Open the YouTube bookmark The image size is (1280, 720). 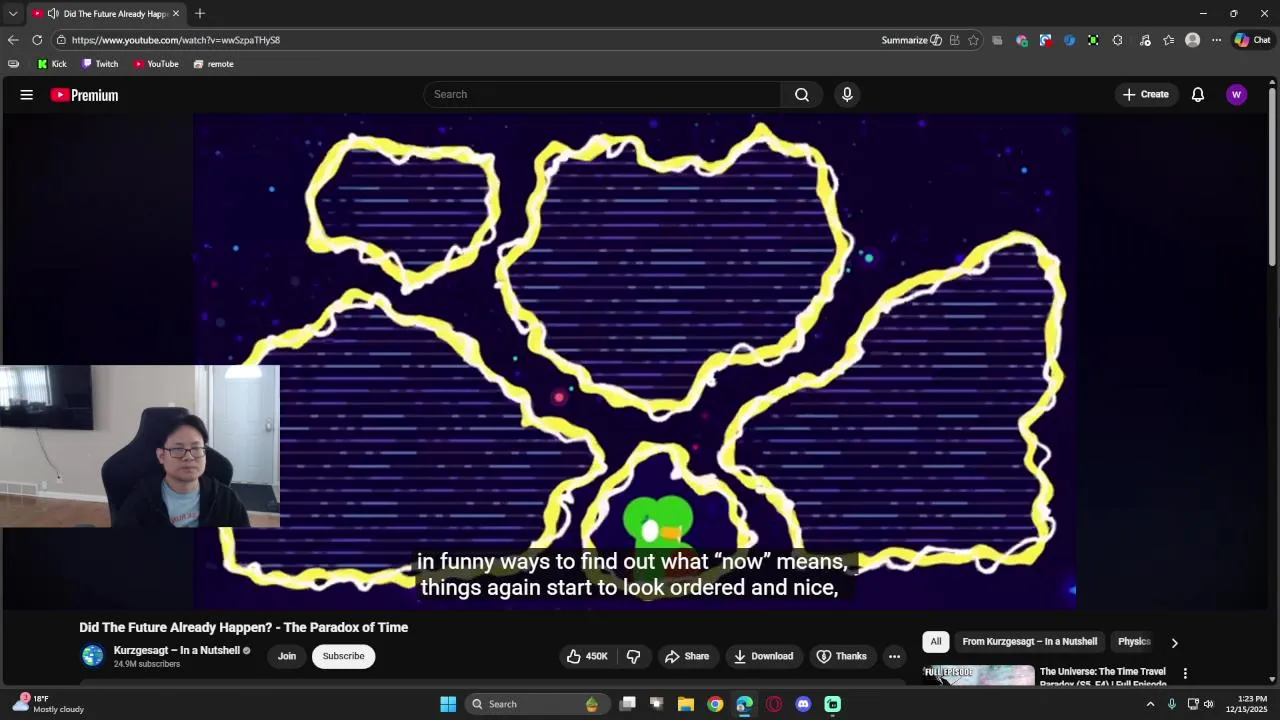(156, 64)
